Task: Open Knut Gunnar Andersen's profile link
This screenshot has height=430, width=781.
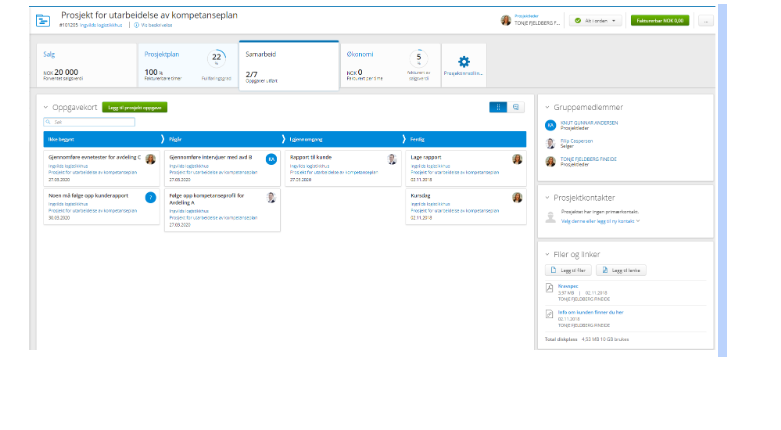Action: (x=589, y=123)
